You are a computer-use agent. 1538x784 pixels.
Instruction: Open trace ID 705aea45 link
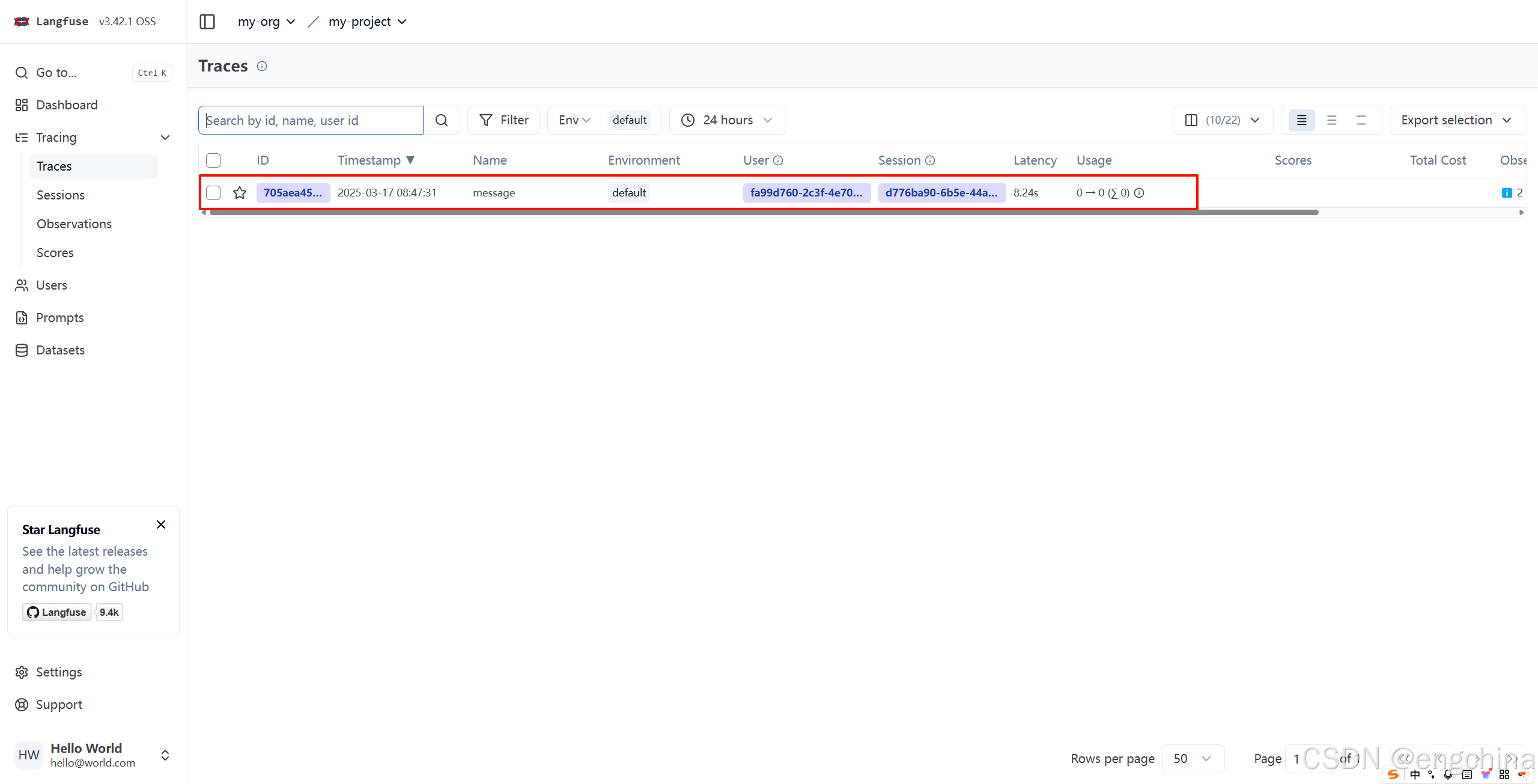(293, 193)
